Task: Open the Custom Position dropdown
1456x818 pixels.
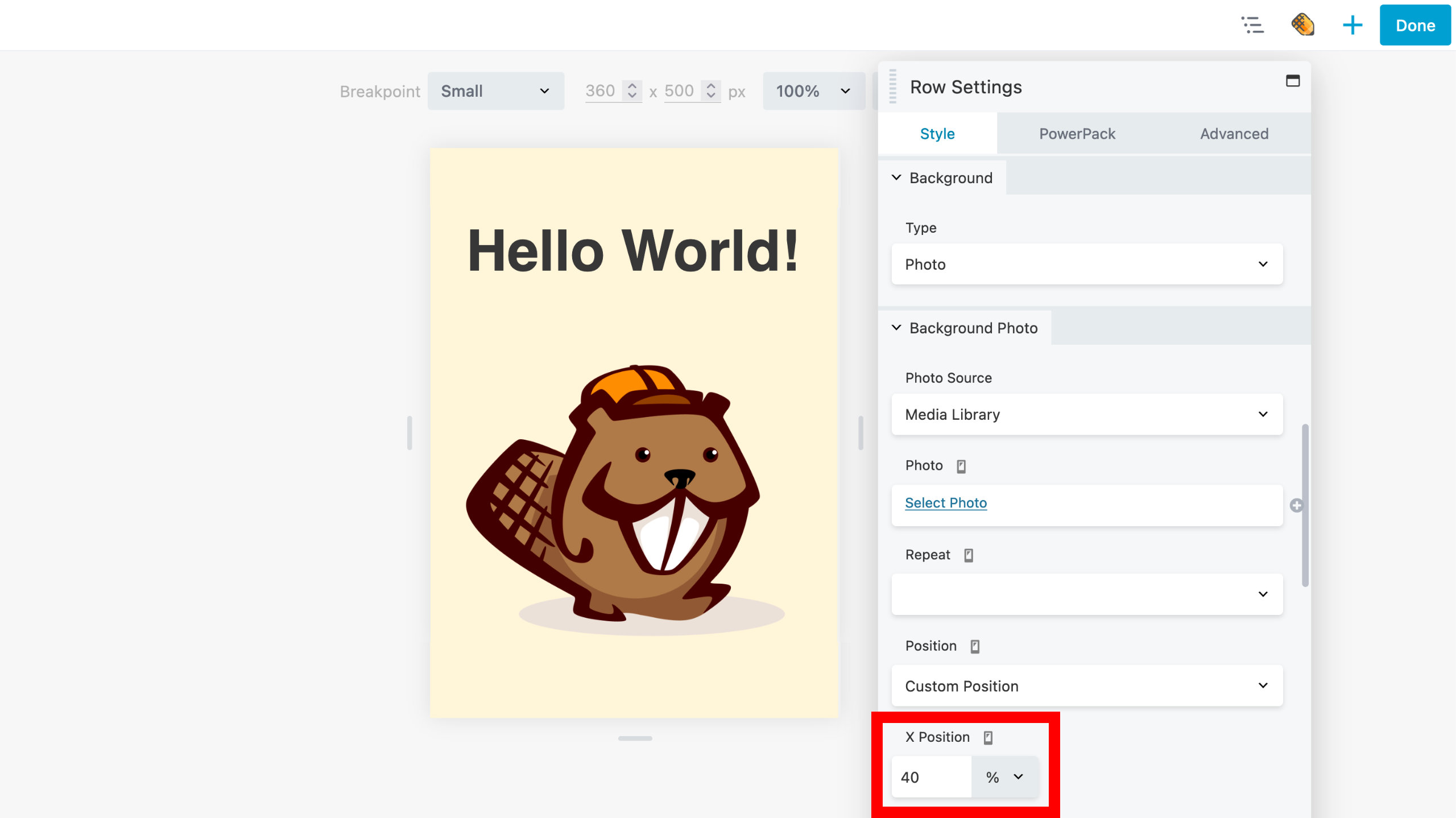Action: pos(1086,686)
